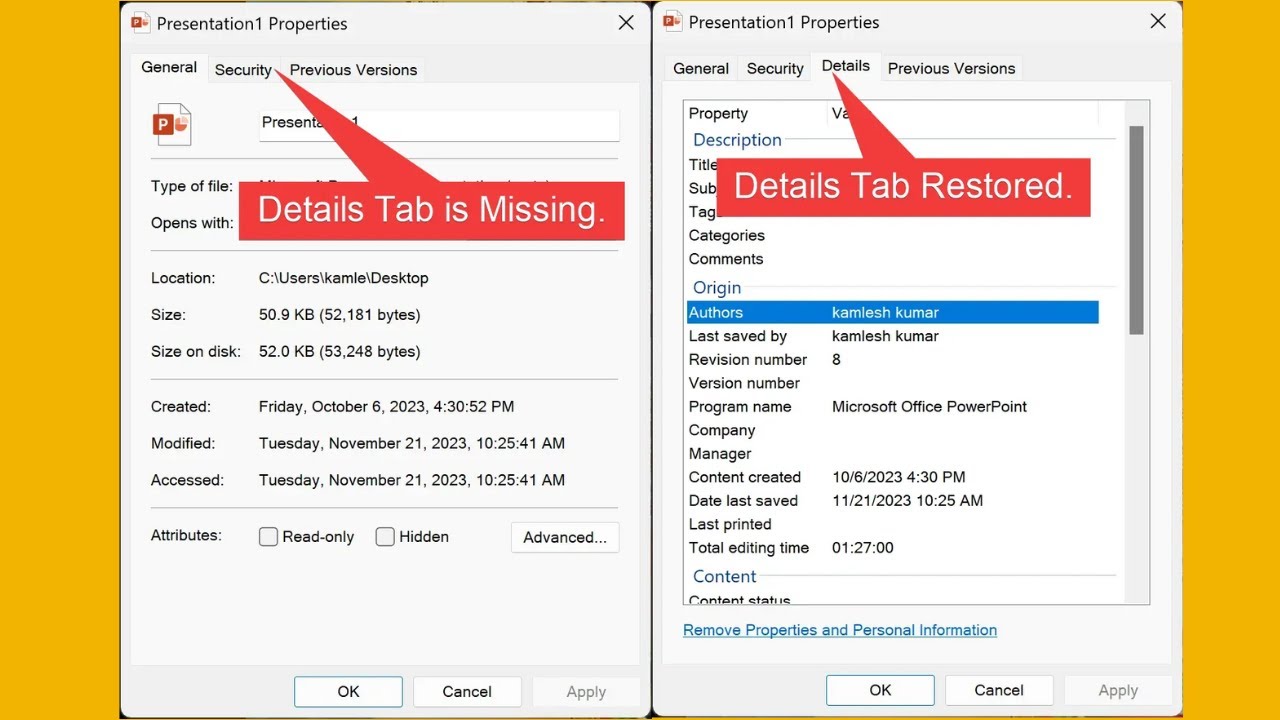Click the details list vertical scrollbar thumb
Image resolution: width=1280 pixels, height=720 pixels.
coord(1136,230)
